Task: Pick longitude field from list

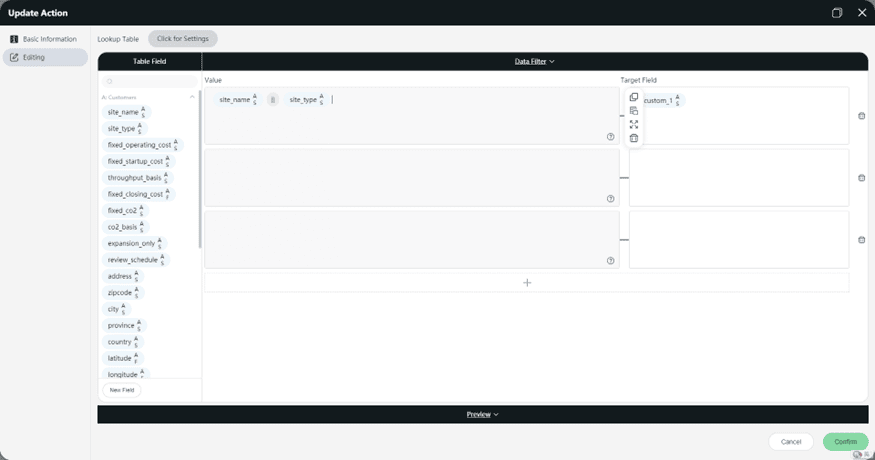Action: [x=126, y=374]
